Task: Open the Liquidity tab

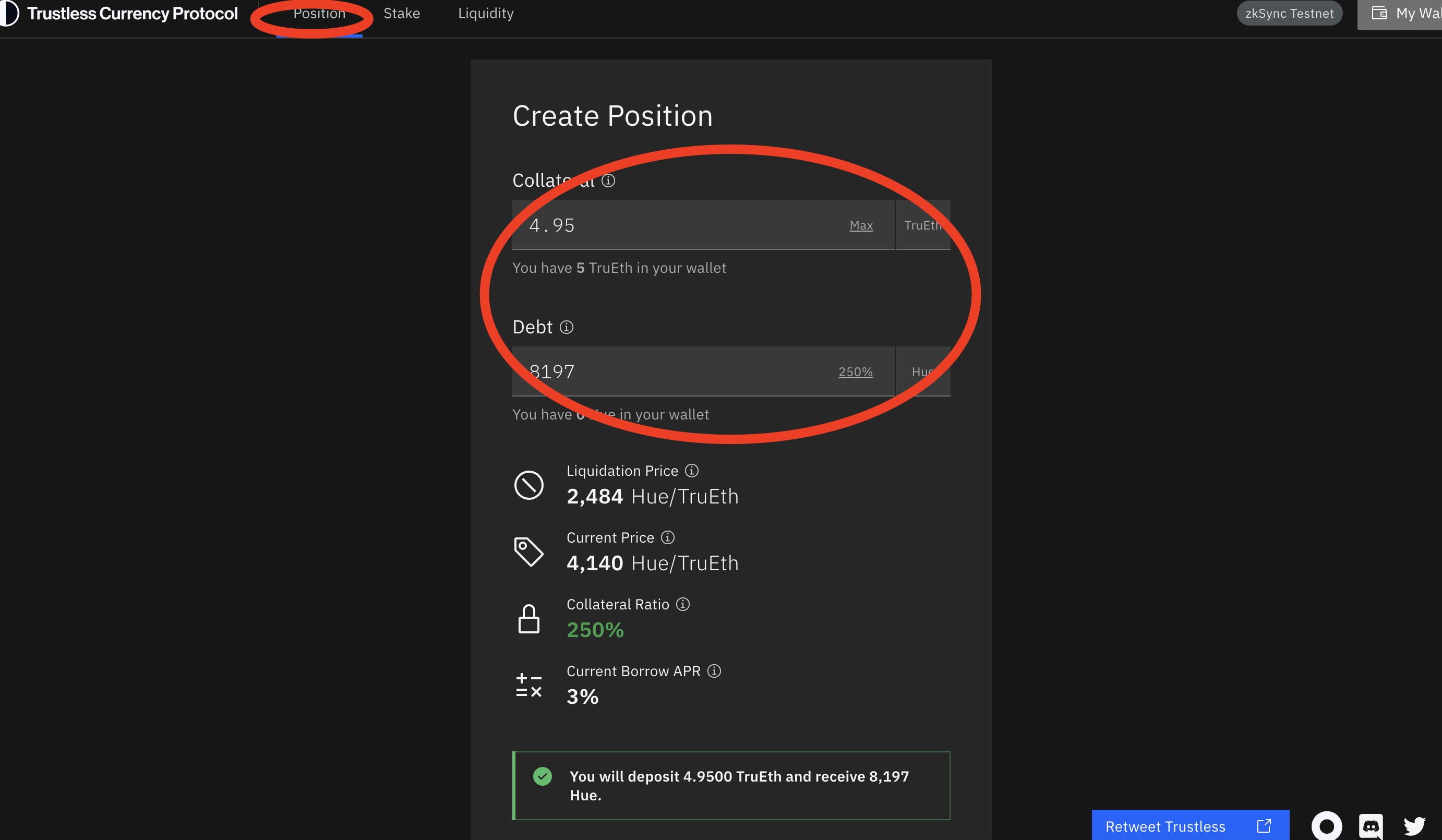Action: (x=486, y=14)
